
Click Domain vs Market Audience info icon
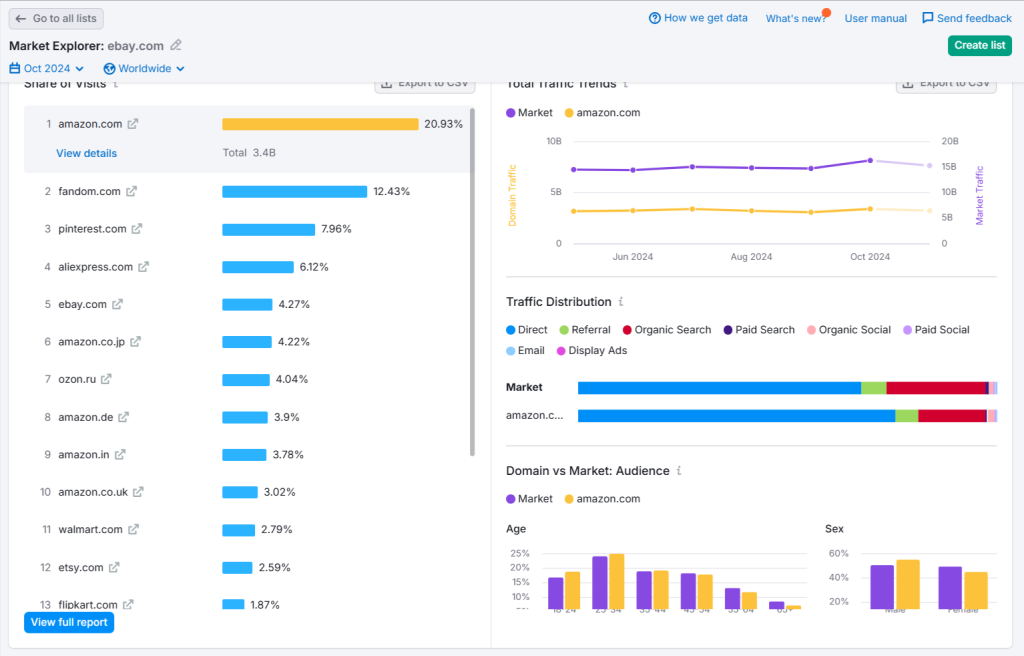(x=679, y=470)
